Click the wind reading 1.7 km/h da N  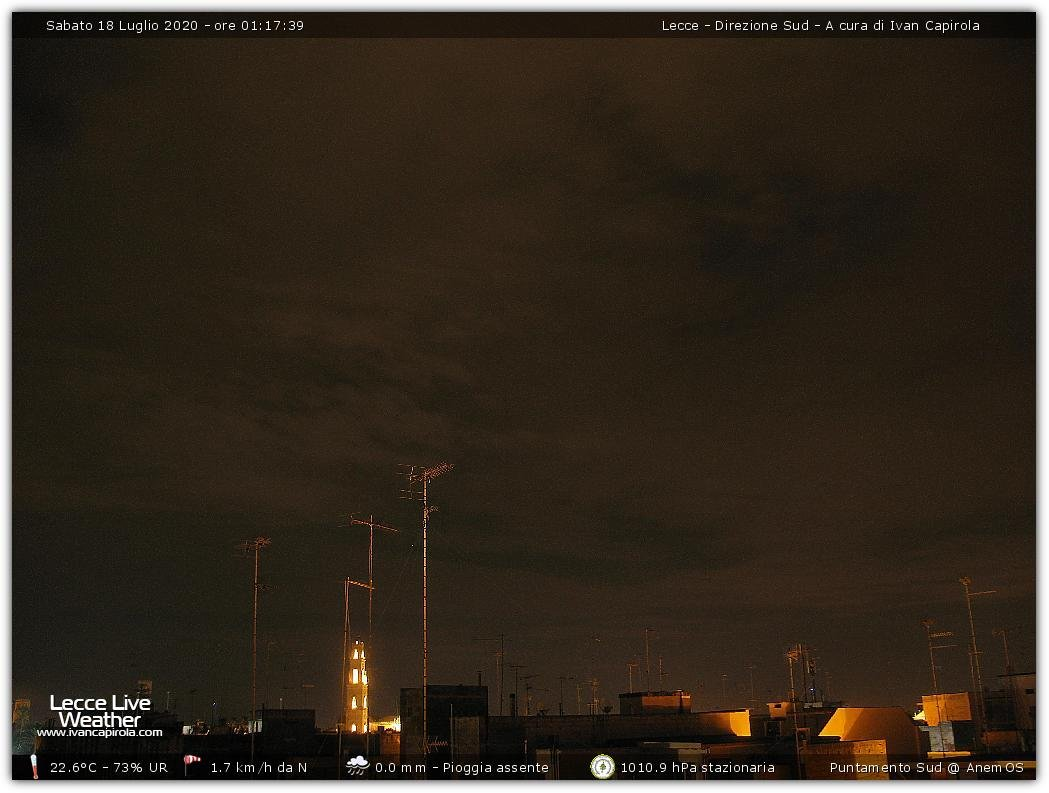tap(259, 768)
